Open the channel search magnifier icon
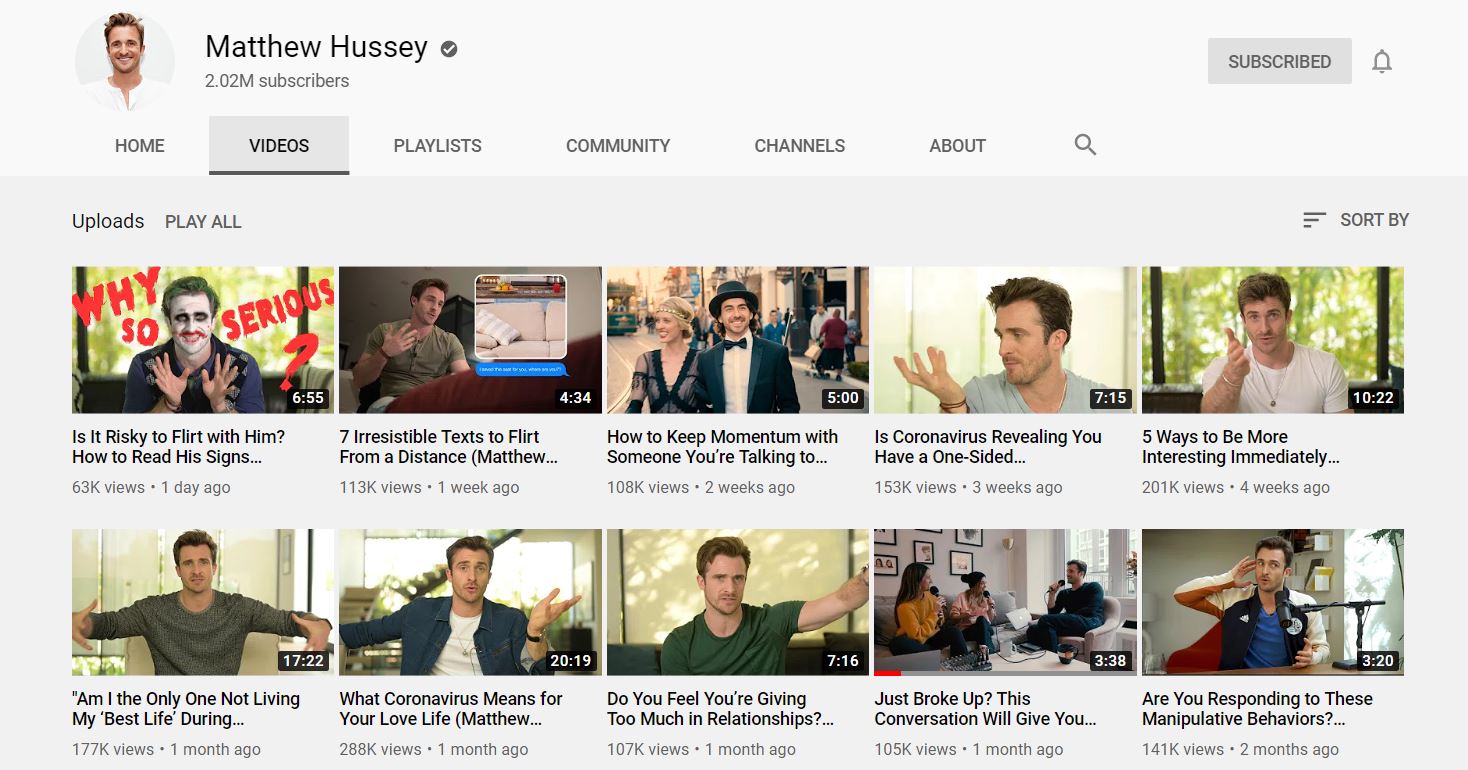Viewport: 1468px width, 770px height. coord(1085,145)
